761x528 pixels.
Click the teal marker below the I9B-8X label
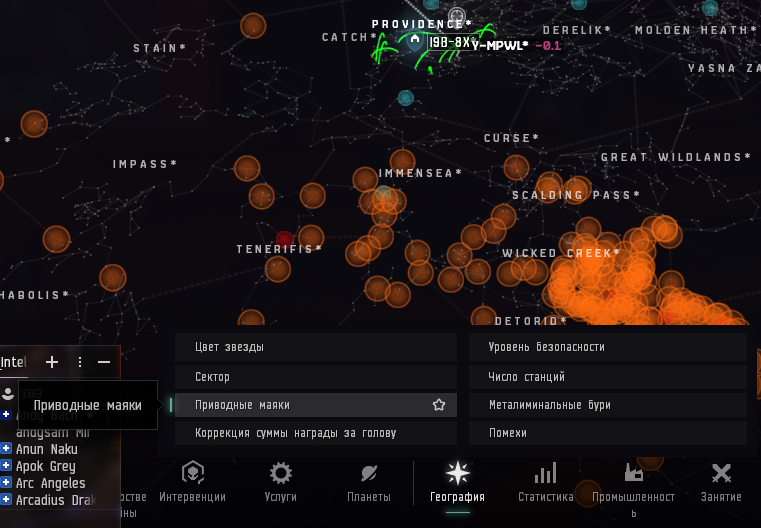pyautogui.click(x=406, y=98)
